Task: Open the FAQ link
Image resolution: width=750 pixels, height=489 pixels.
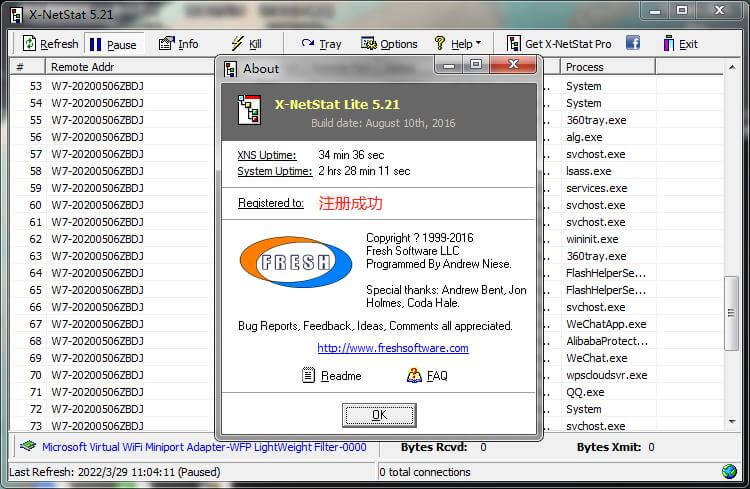Action: tap(427, 376)
